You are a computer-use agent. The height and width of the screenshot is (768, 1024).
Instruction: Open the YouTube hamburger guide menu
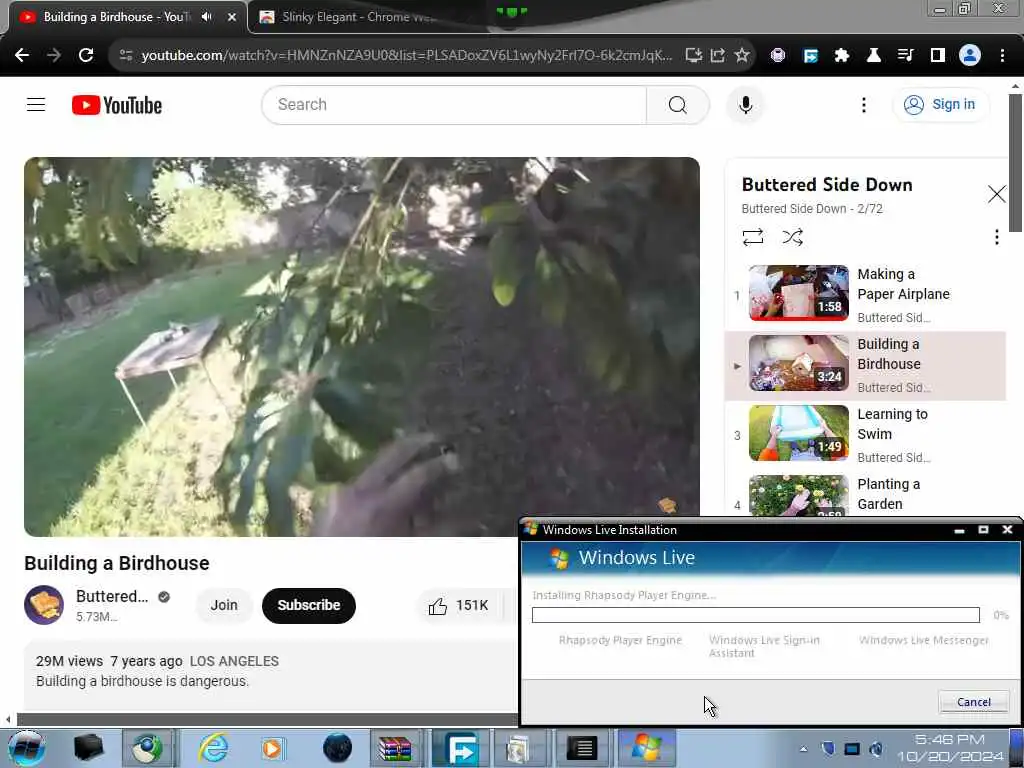[x=36, y=104]
